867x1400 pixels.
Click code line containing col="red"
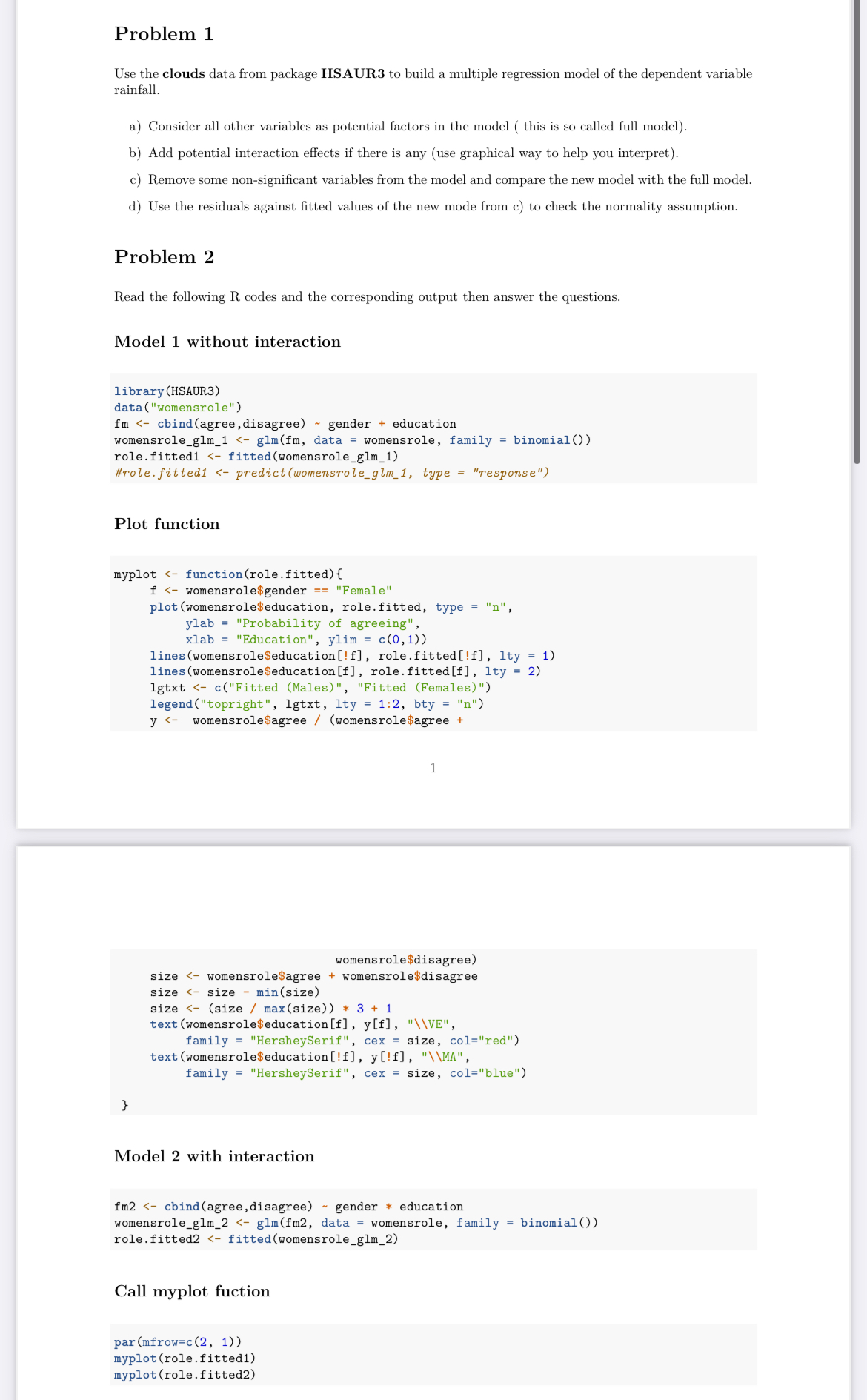coord(353,1041)
